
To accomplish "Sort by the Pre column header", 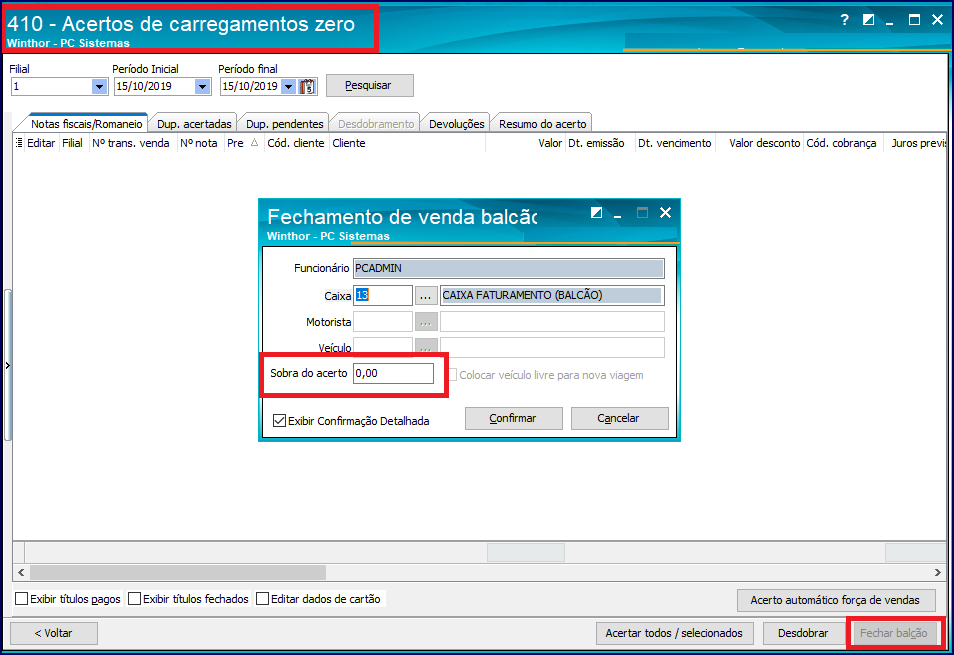I will [x=242, y=143].
